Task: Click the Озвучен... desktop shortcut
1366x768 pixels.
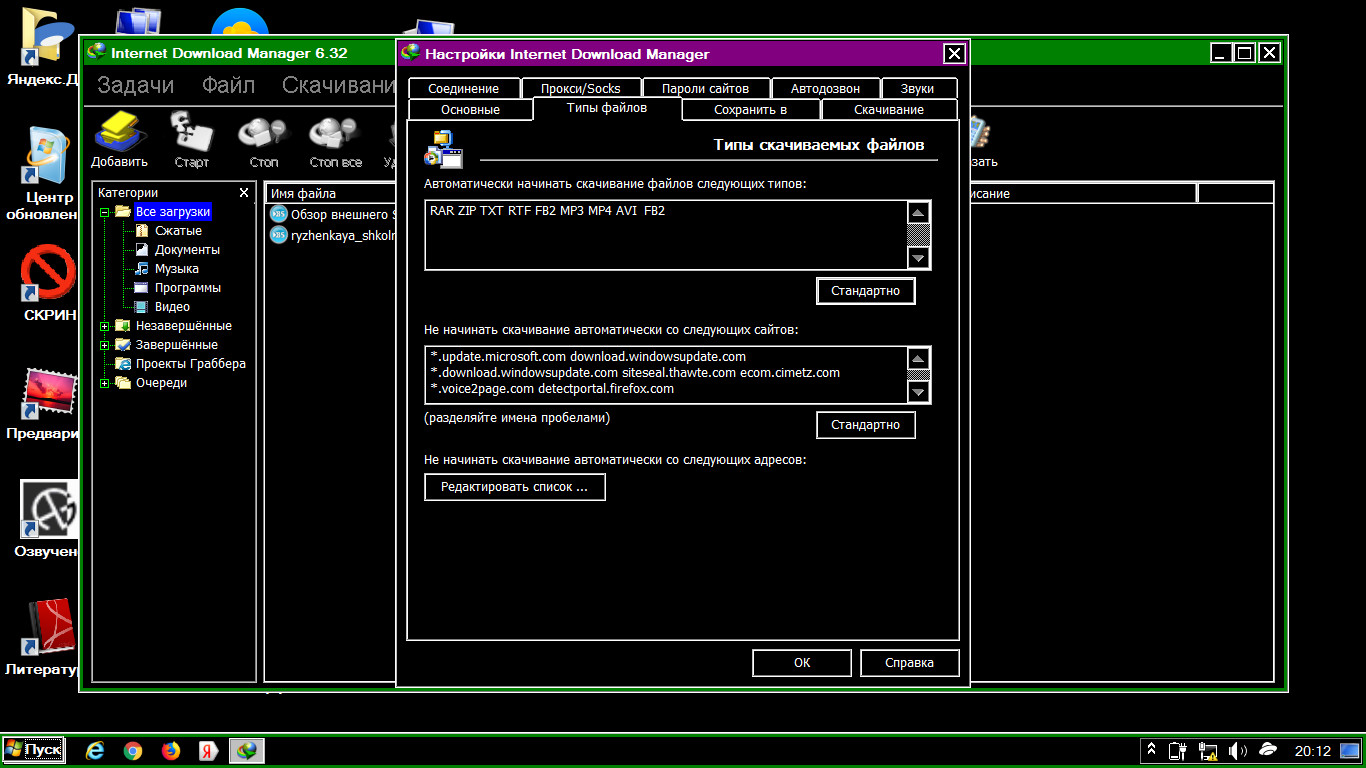Action: tap(45, 520)
